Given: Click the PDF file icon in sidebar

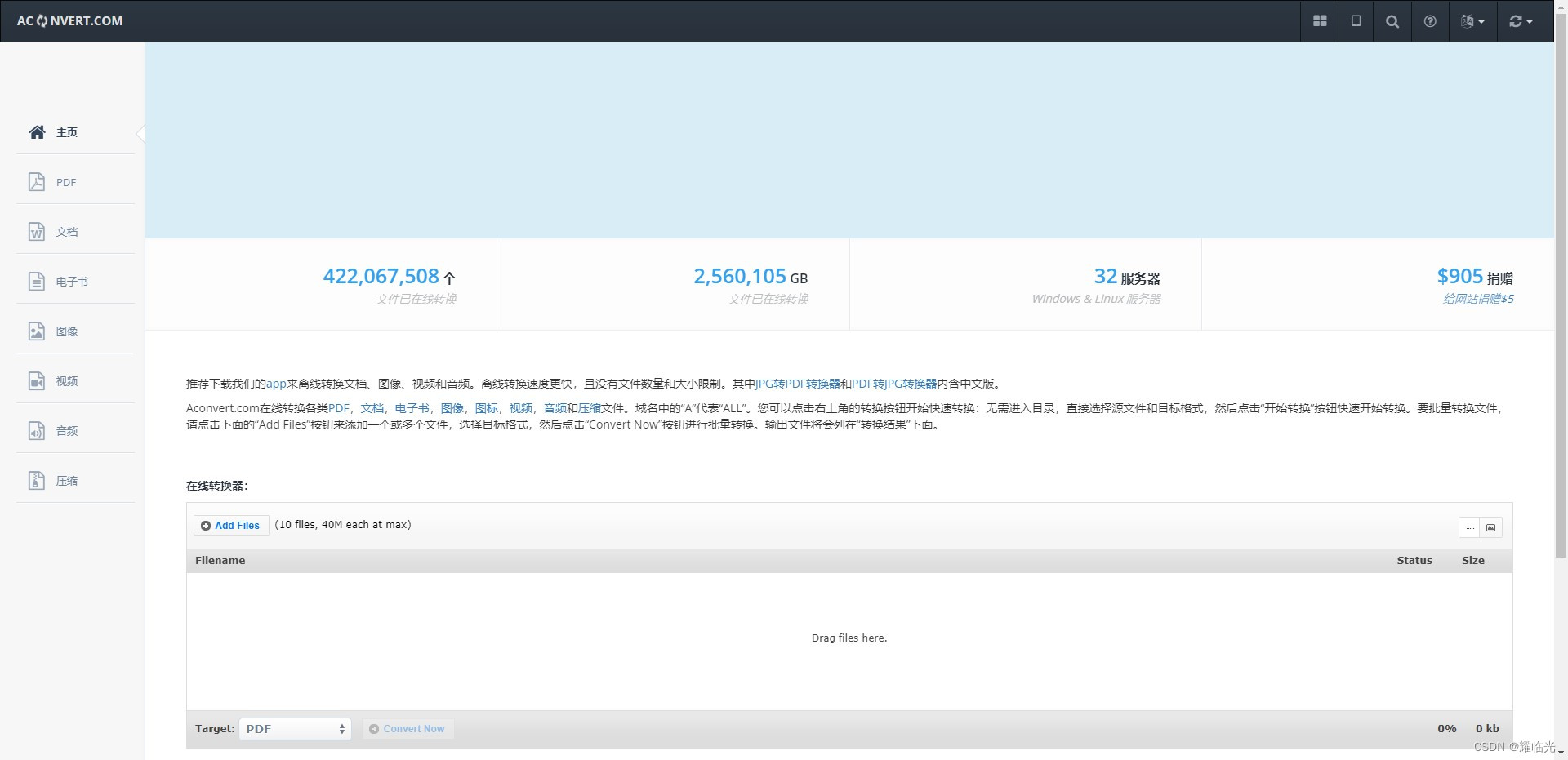Looking at the screenshot, I should pos(37,182).
